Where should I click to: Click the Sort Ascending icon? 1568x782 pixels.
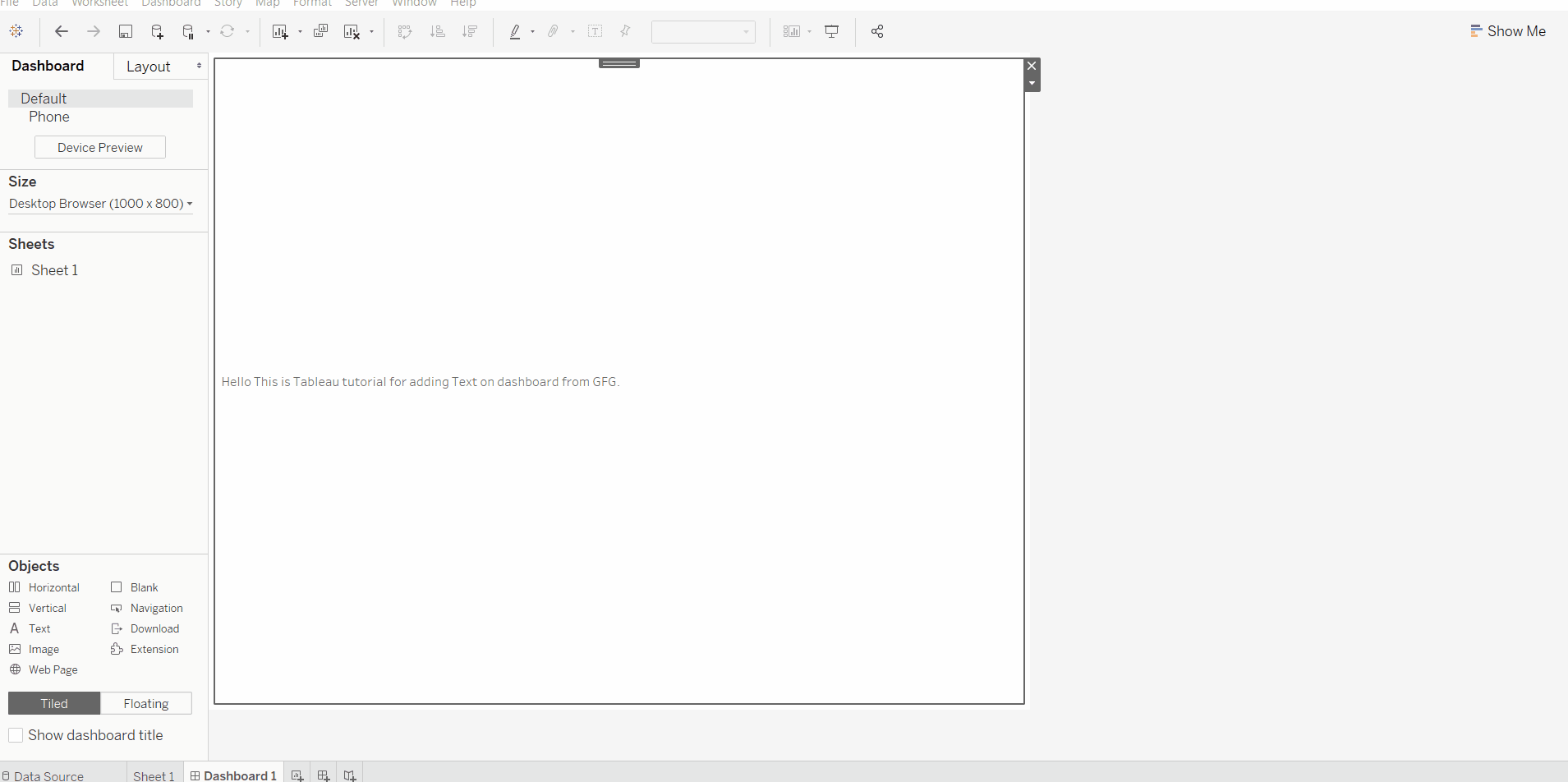pos(438,31)
